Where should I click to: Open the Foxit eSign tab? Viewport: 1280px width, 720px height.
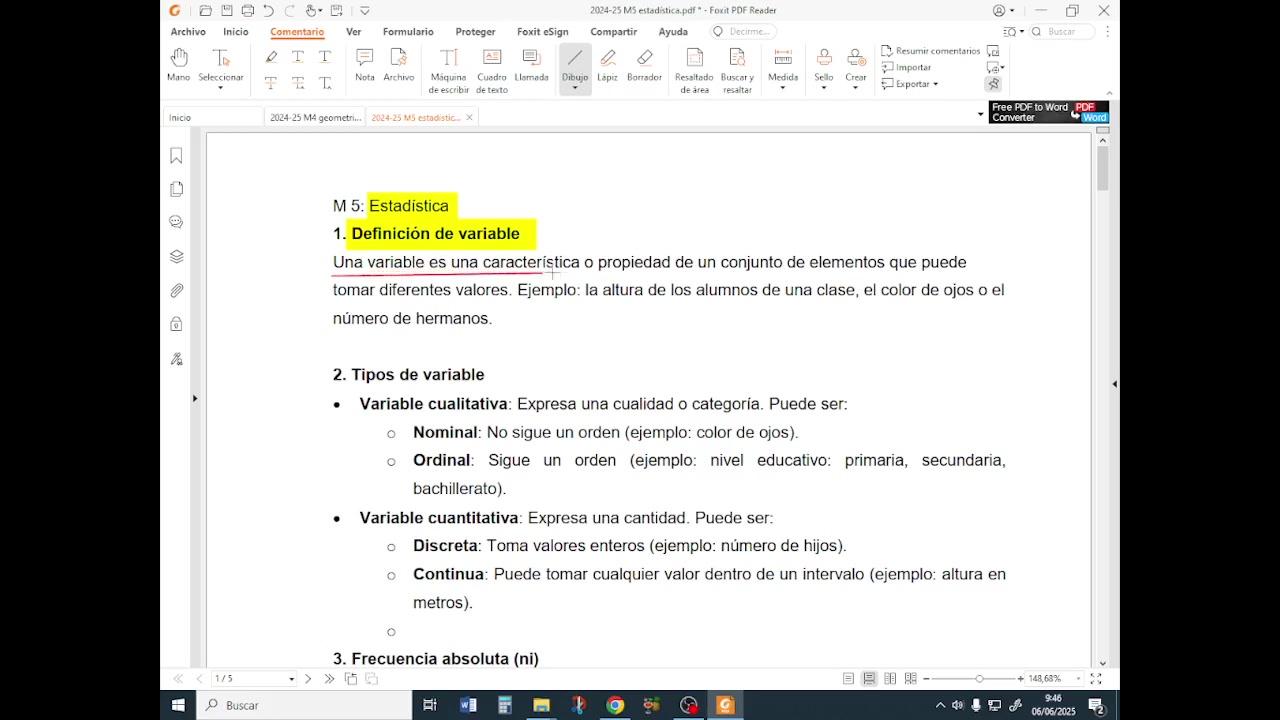[543, 32]
